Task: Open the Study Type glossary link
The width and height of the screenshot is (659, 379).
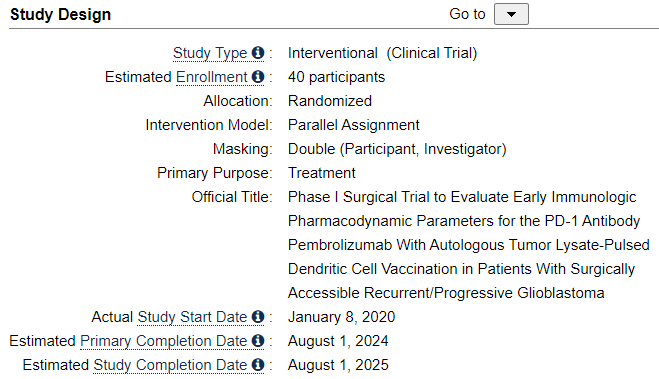Action: (210, 53)
